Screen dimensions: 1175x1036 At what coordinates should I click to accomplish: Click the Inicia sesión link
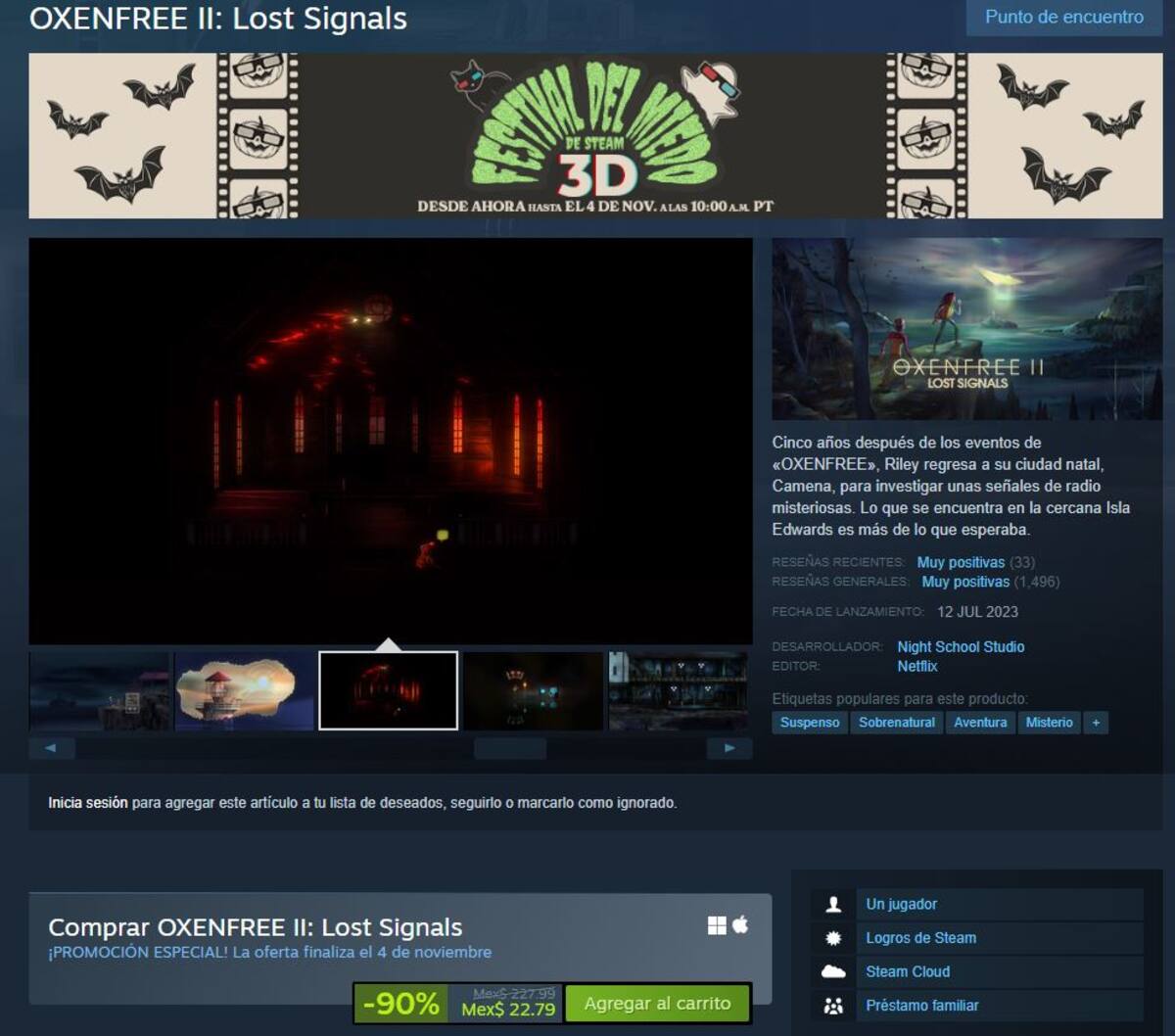click(88, 803)
